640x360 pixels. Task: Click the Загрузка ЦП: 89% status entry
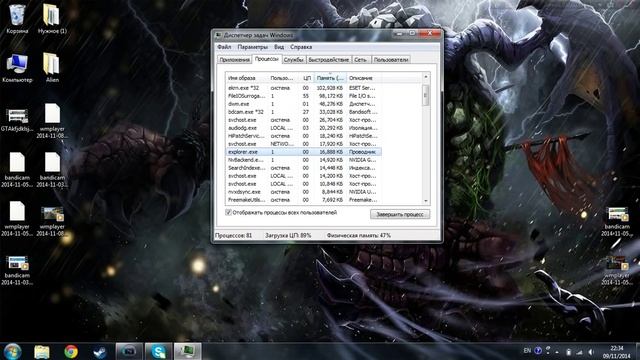(288, 236)
